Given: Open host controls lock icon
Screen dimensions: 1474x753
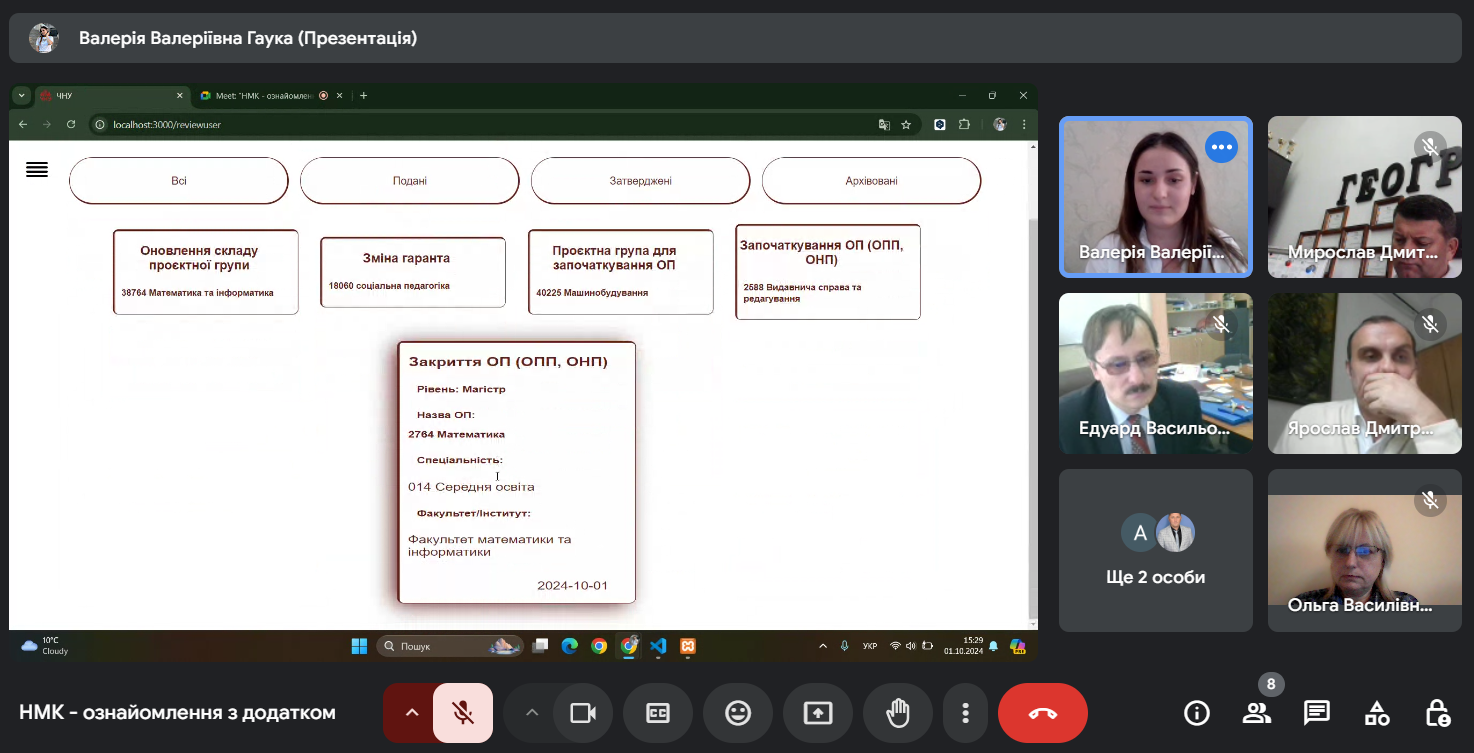Looking at the screenshot, I should tap(1437, 713).
